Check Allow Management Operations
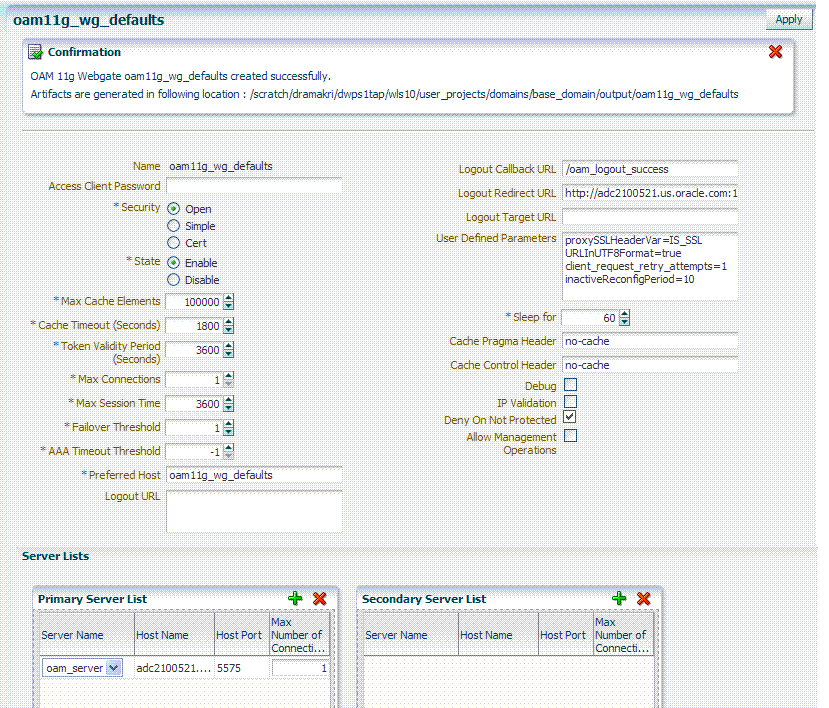Screen dimensions: 829x708 (x=570, y=435)
